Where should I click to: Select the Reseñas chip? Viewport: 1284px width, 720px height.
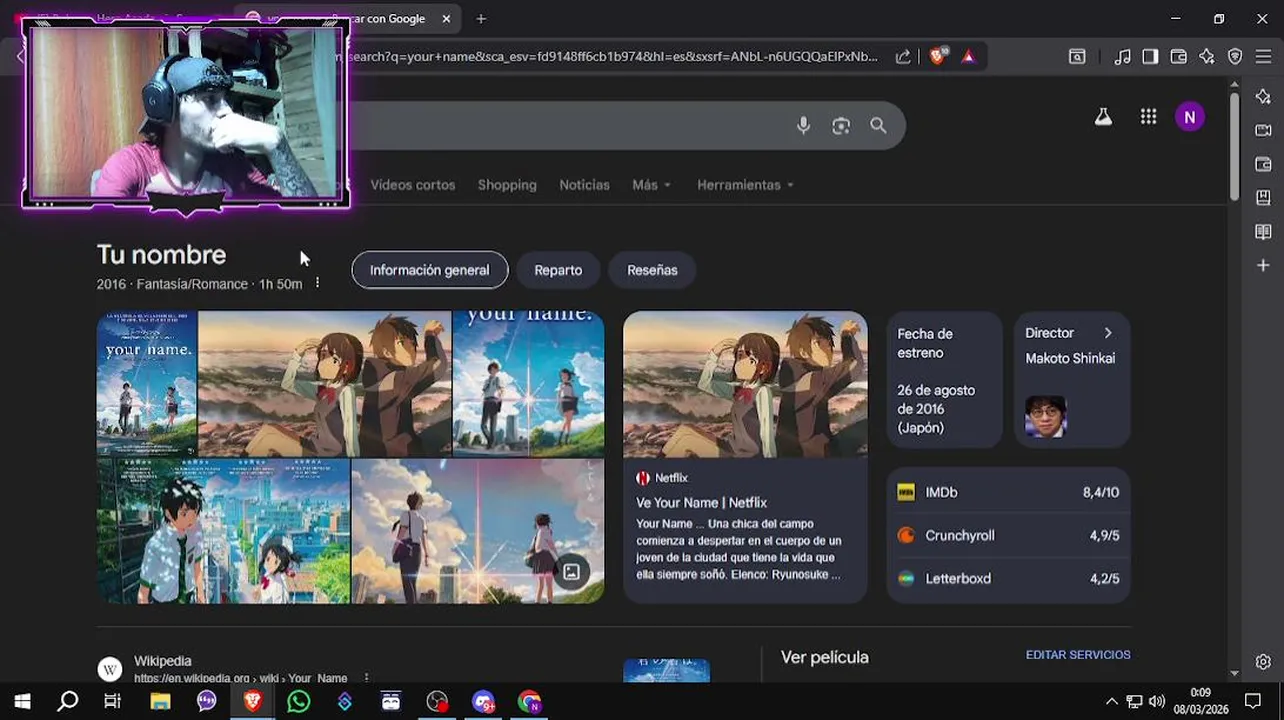[652, 270]
